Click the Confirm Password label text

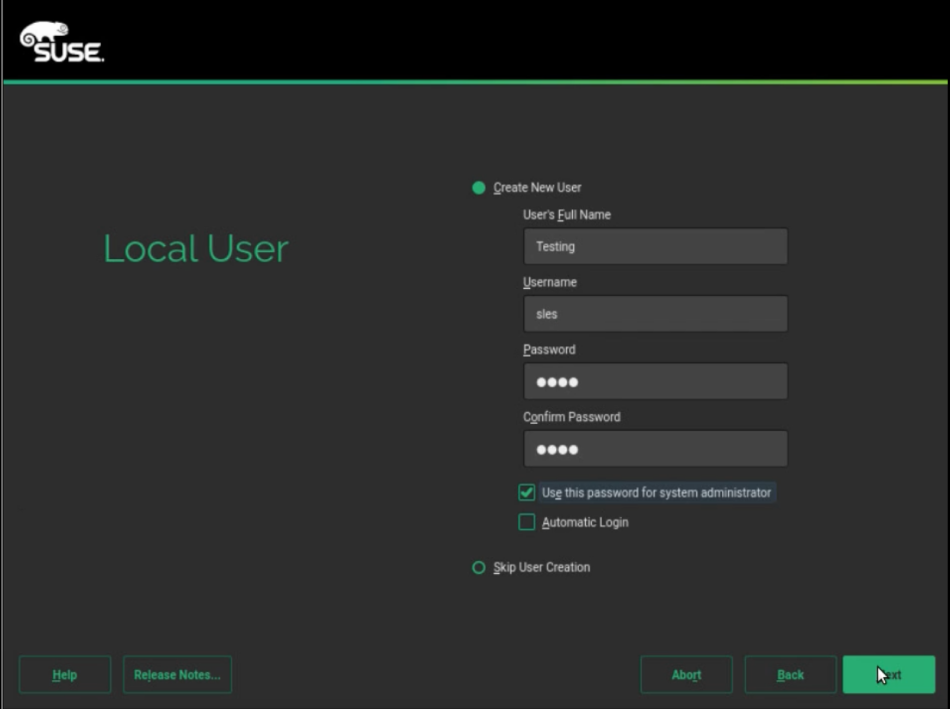[x=571, y=417]
